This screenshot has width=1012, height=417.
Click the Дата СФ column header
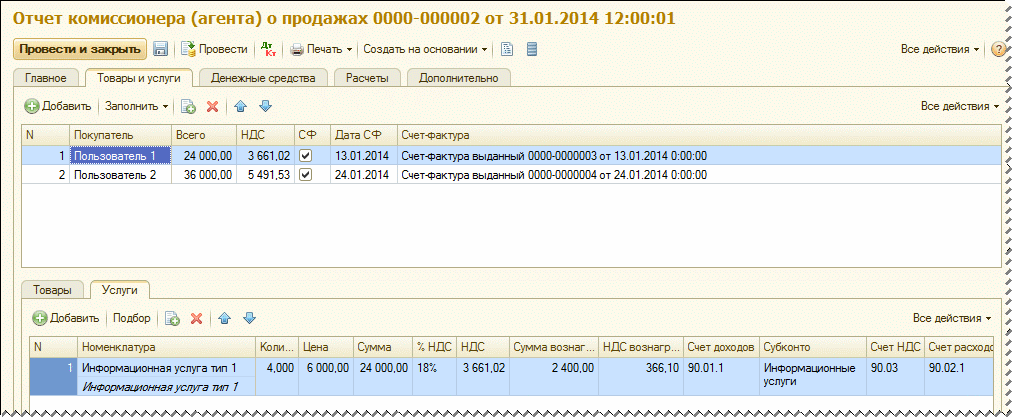(x=363, y=136)
